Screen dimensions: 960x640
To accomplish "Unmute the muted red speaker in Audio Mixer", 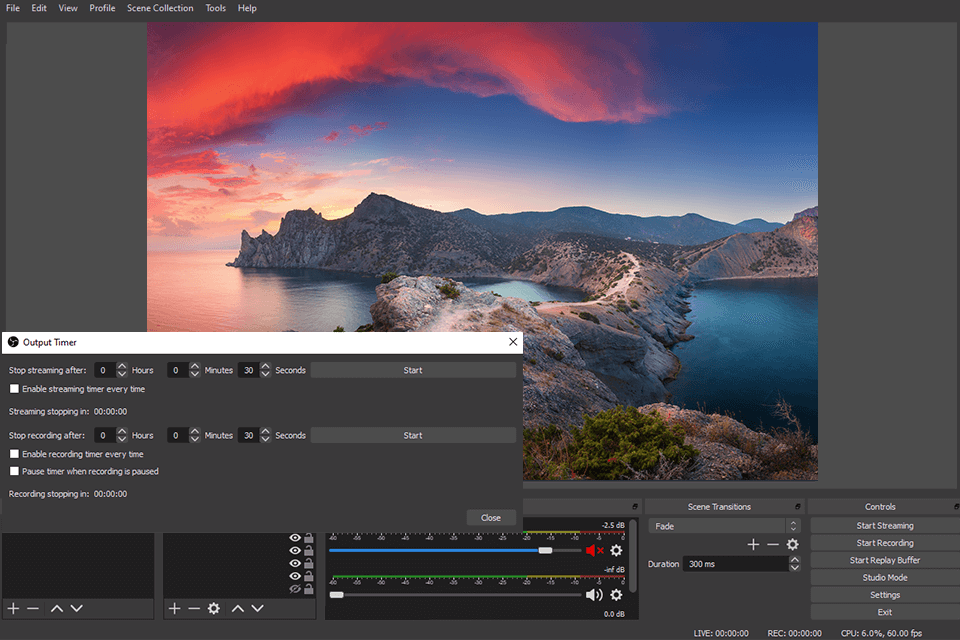I will tap(593, 550).
